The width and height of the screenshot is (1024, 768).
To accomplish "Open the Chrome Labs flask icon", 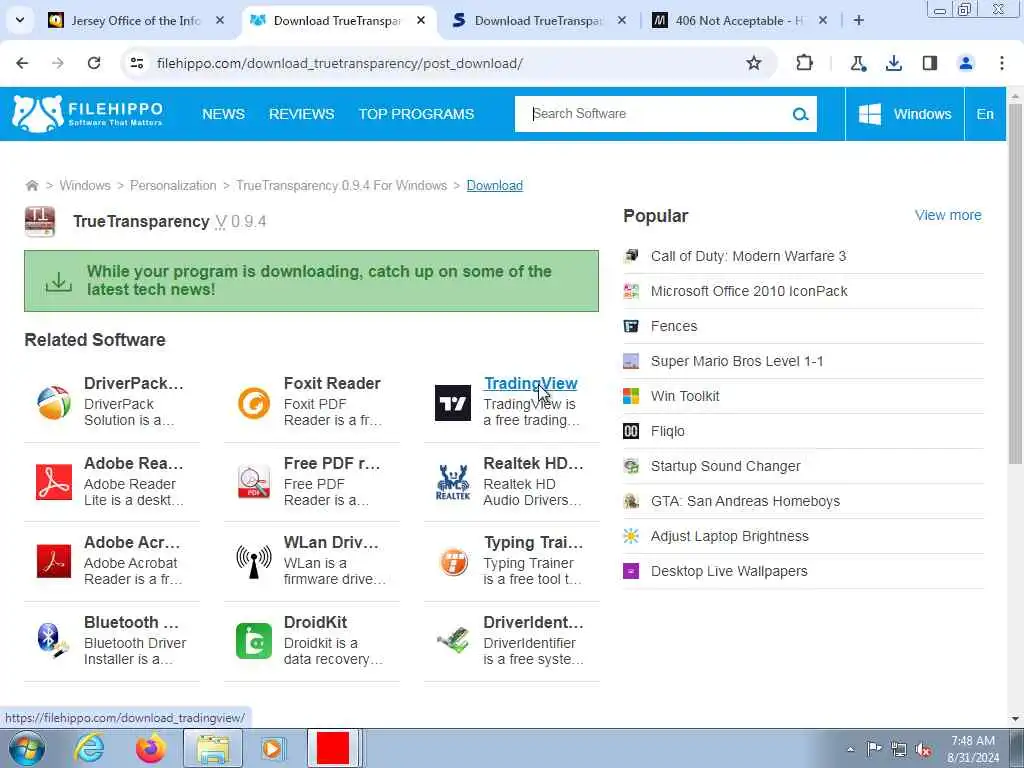I will point(857,63).
